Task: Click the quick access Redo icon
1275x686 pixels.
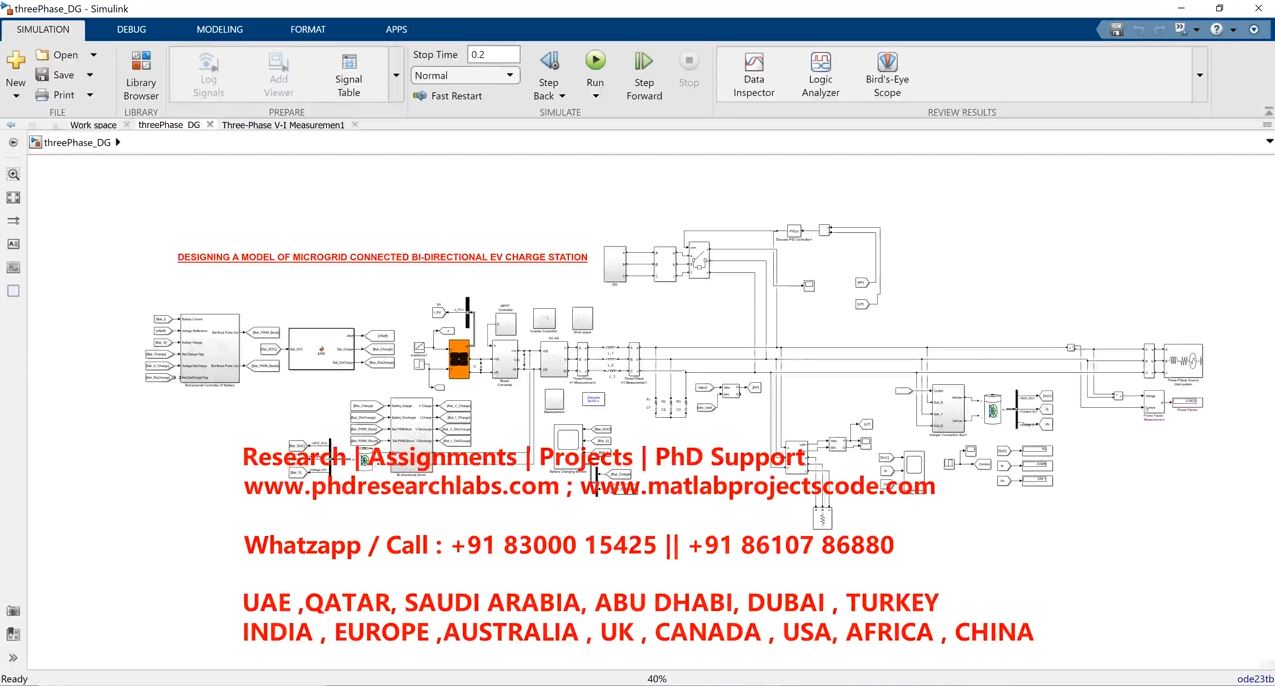Action: tap(1161, 30)
